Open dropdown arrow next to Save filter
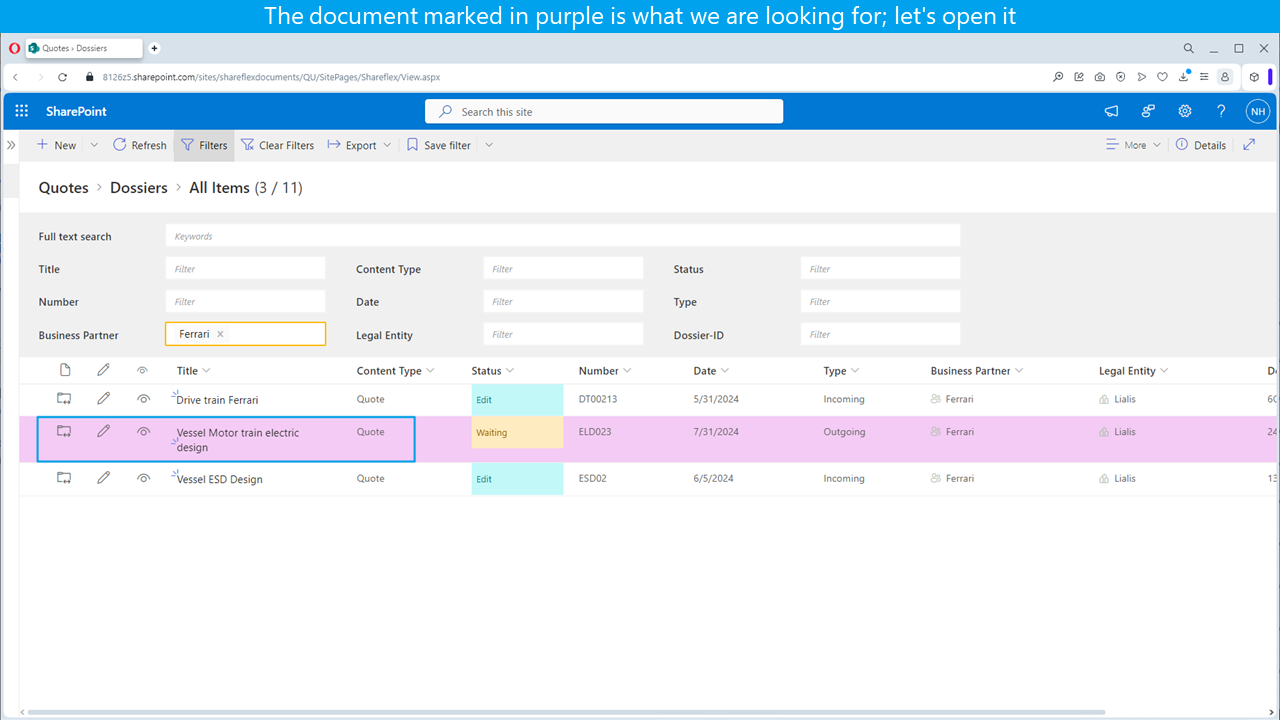Image resolution: width=1280 pixels, height=720 pixels. (x=489, y=145)
